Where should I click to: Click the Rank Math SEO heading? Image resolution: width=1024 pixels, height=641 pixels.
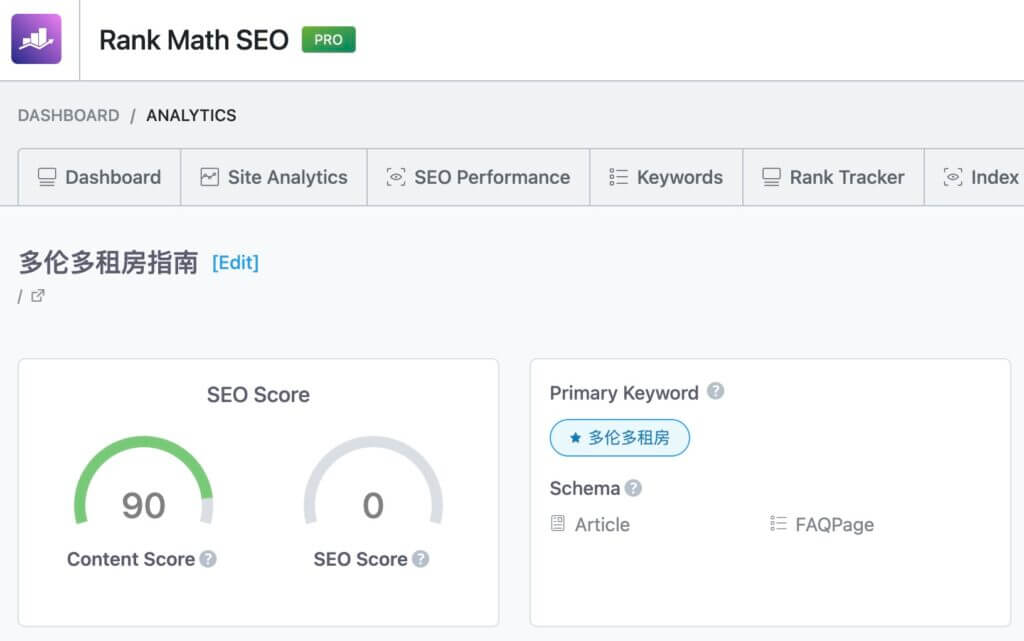tap(194, 40)
